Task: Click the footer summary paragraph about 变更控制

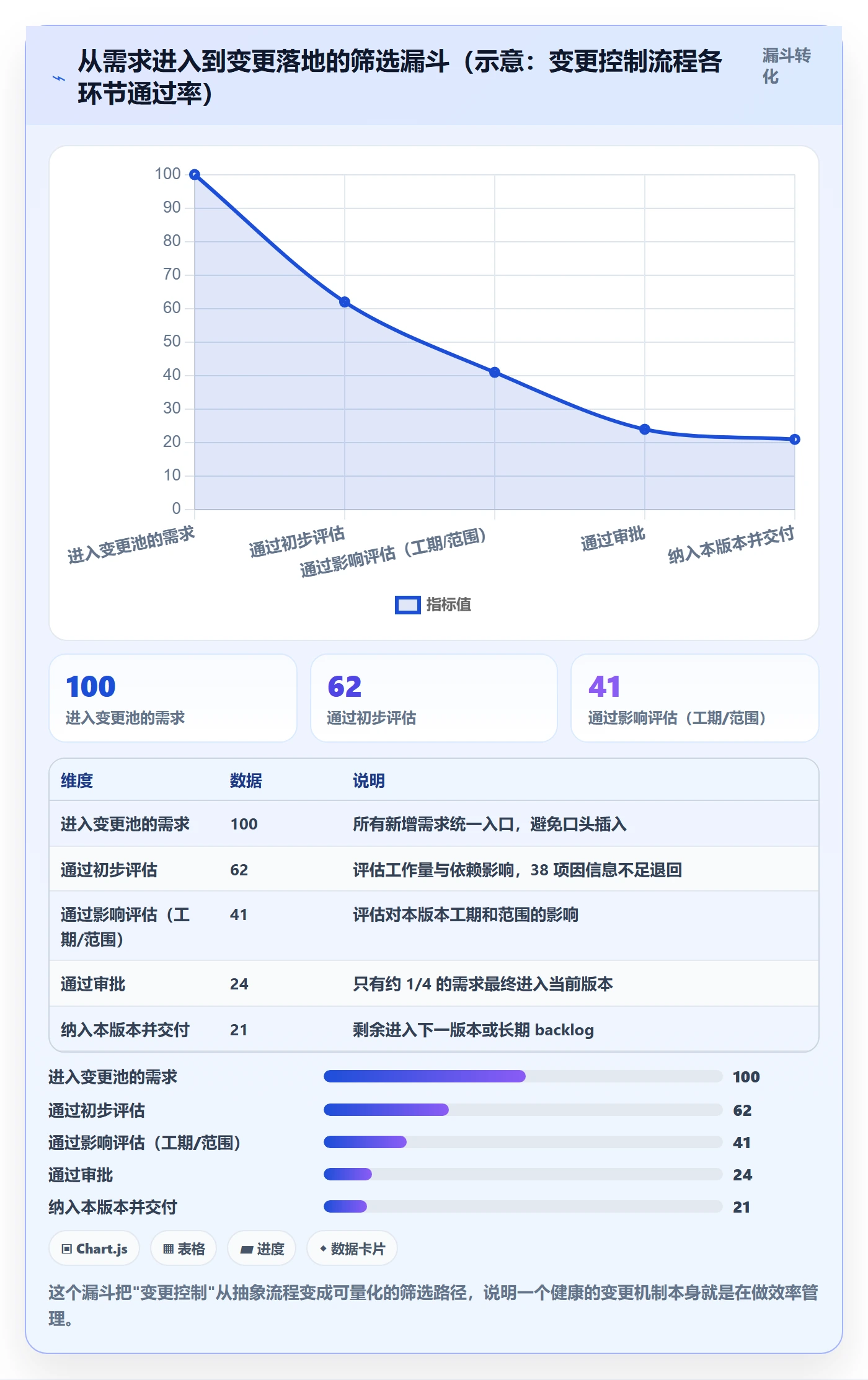Action: [x=433, y=1306]
